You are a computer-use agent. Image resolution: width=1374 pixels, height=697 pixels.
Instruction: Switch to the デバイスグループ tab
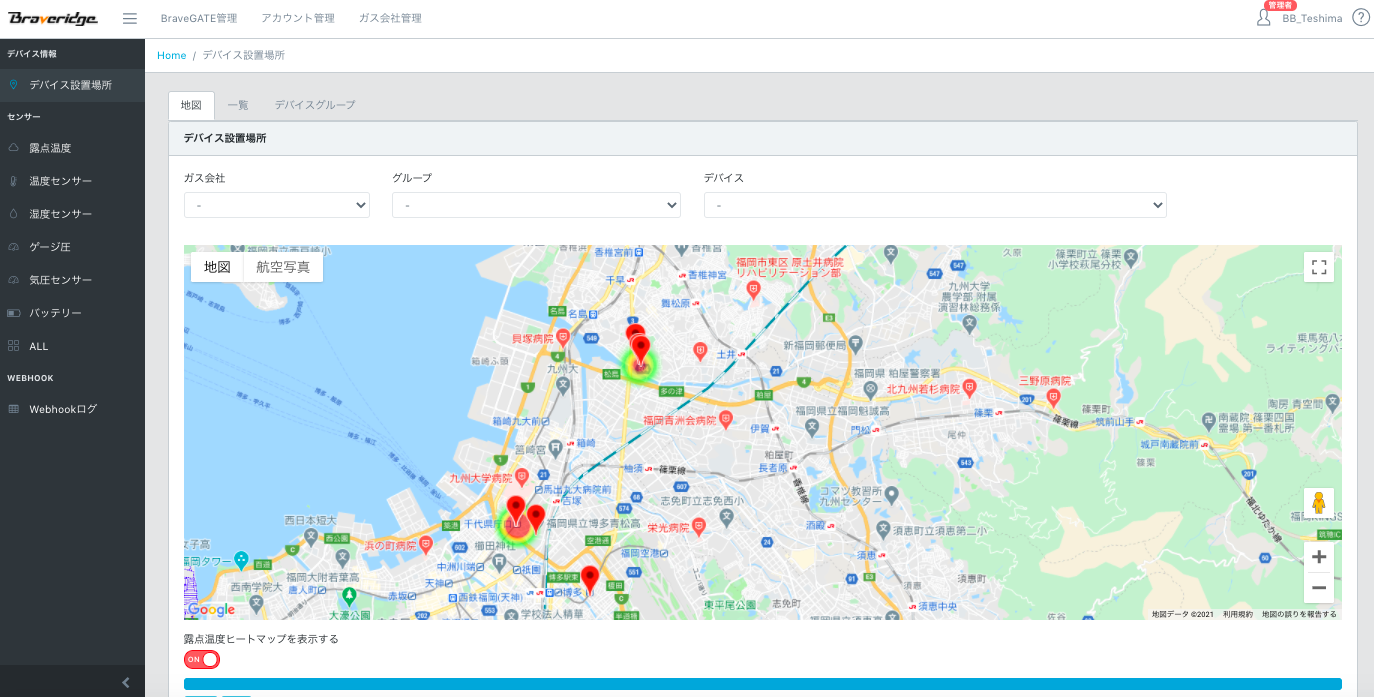tap(315, 105)
